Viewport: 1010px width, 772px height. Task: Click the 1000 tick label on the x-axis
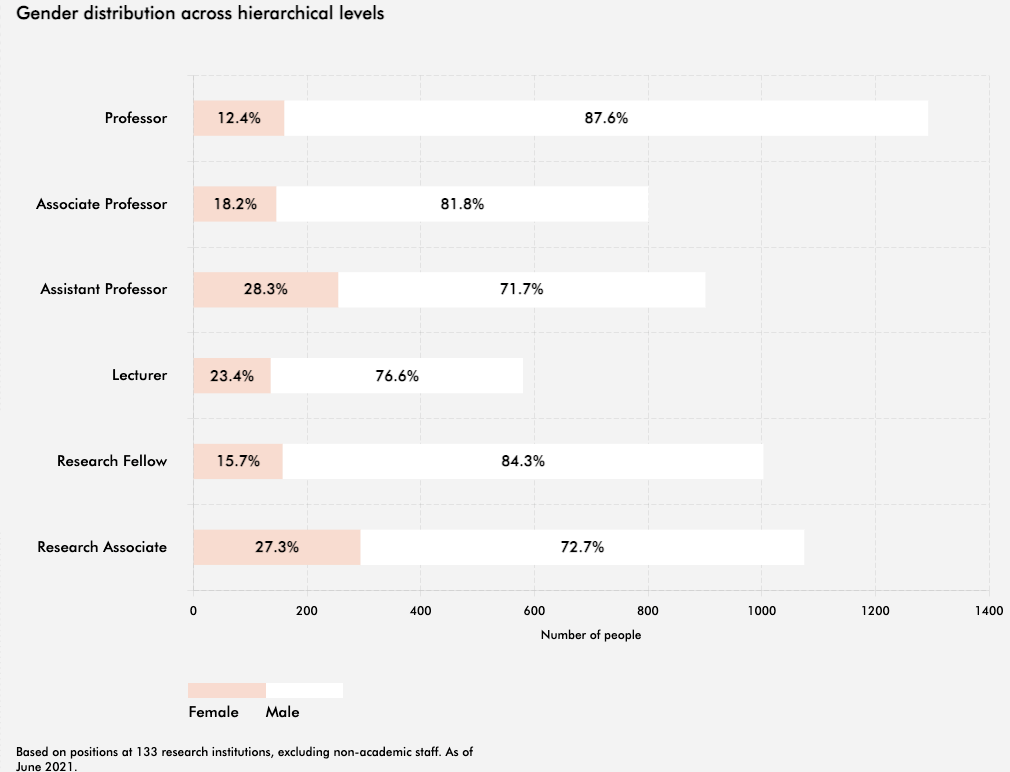761,609
